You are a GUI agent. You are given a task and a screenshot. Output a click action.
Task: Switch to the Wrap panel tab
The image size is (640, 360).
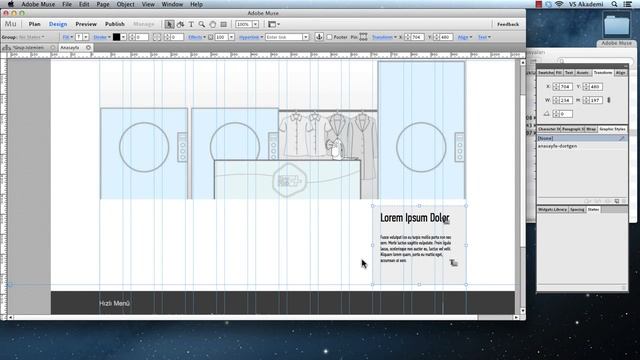point(591,129)
